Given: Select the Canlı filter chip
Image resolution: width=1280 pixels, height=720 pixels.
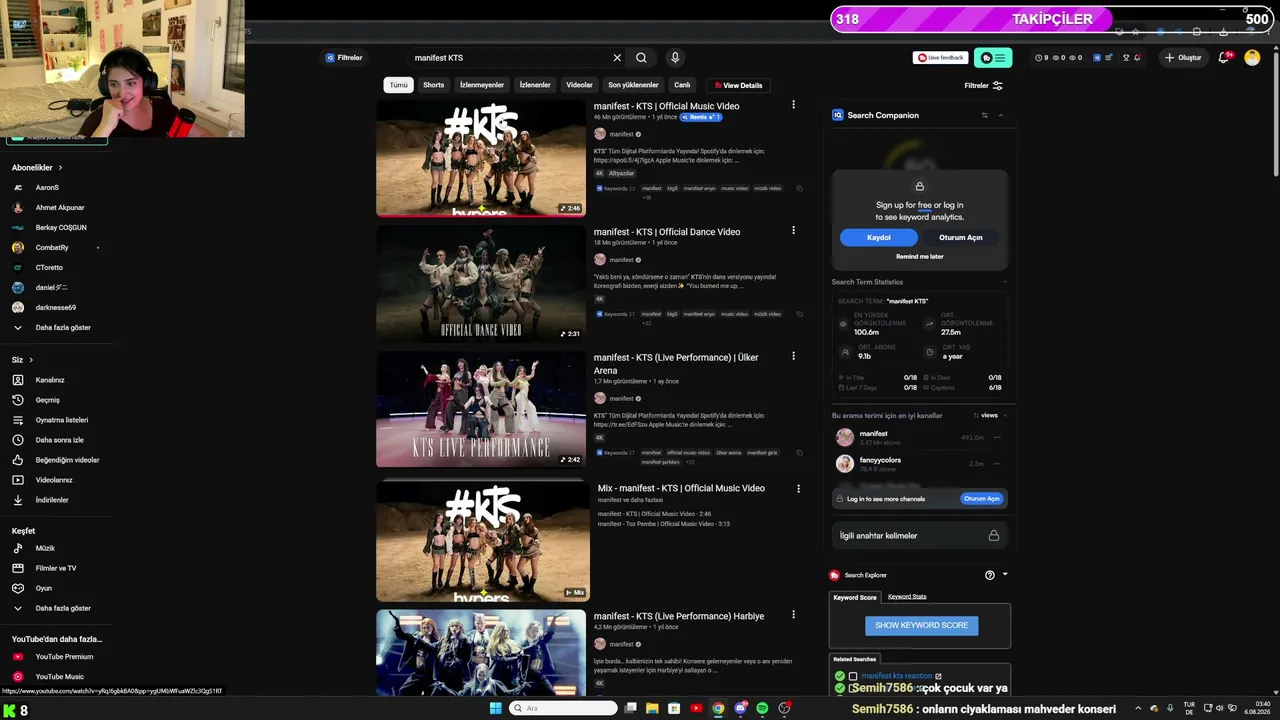Looking at the screenshot, I should point(682,85).
